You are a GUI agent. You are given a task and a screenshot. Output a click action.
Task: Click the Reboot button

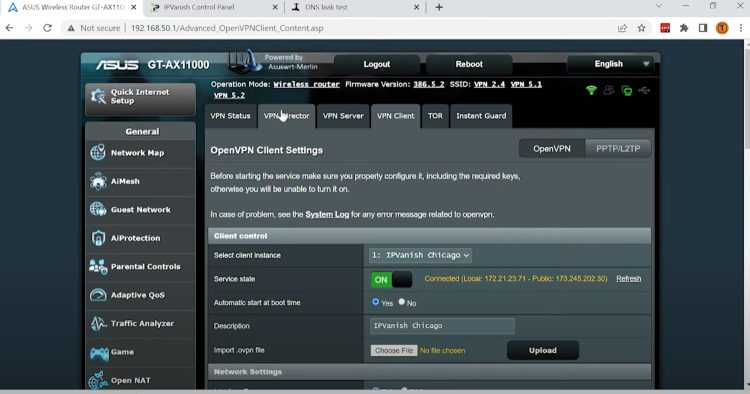[x=469, y=64]
